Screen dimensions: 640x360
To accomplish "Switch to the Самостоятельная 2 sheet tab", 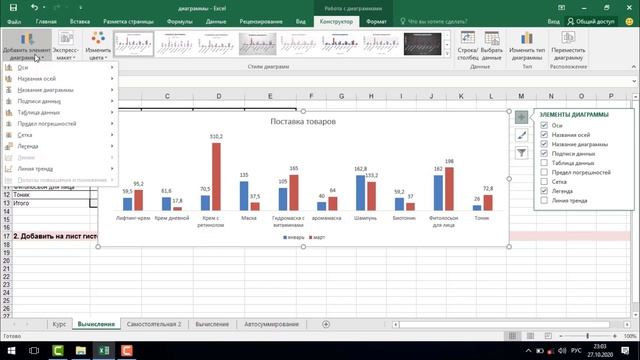I will [154, 324].
